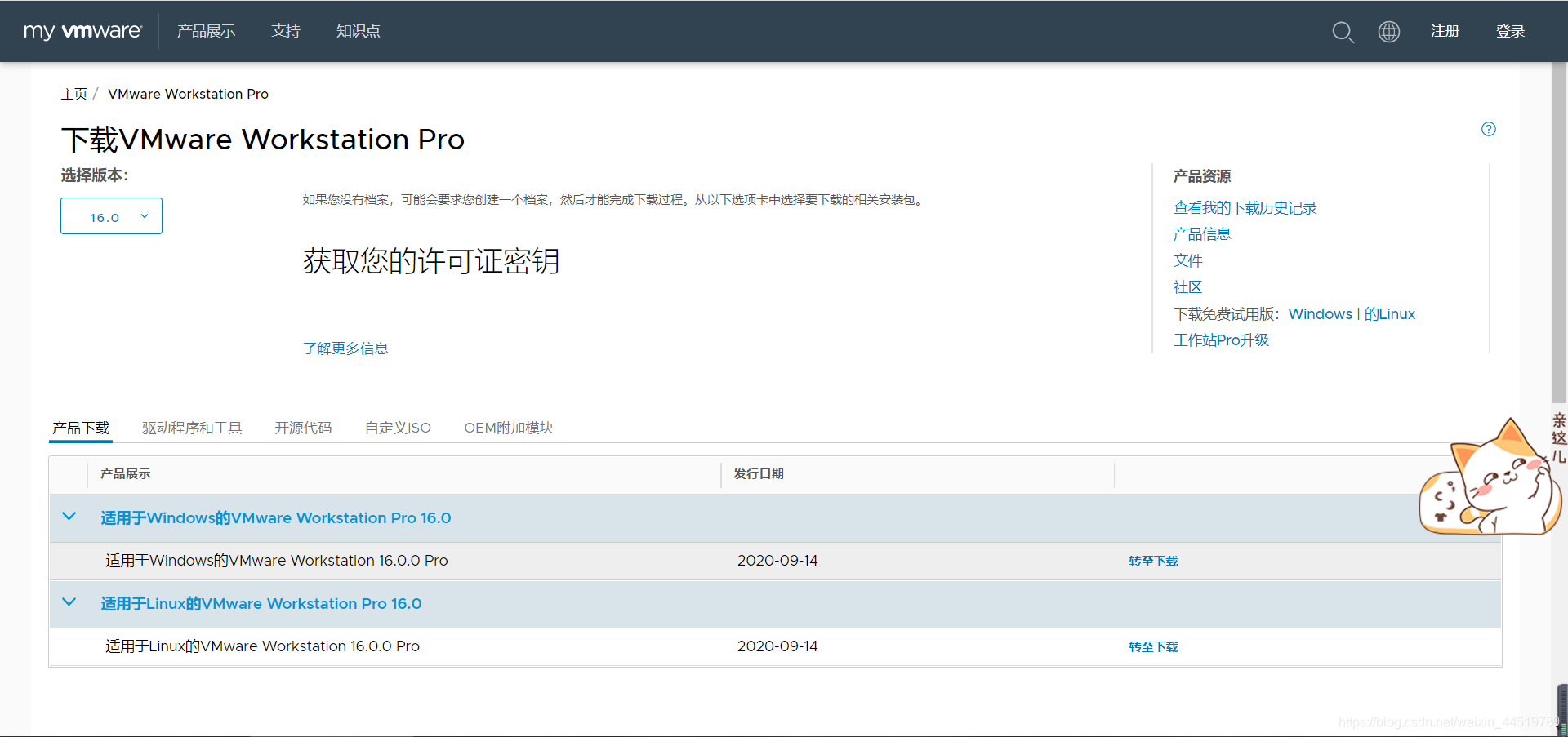Open 文件 resource link
Viewport: 1568px width, 737px height.
click(1187, 260)
